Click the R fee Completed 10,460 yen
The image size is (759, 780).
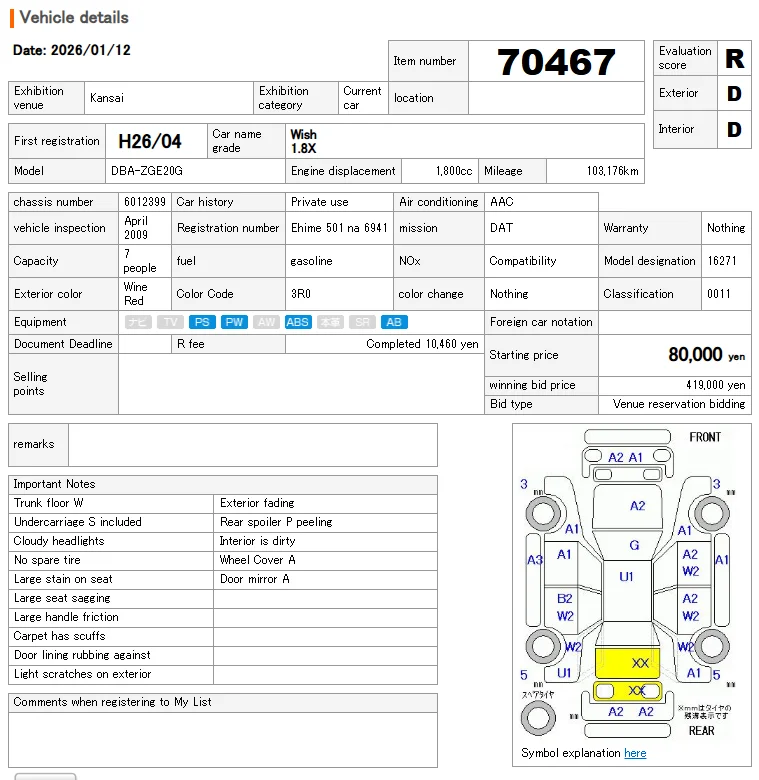click(x=422, y=344)
